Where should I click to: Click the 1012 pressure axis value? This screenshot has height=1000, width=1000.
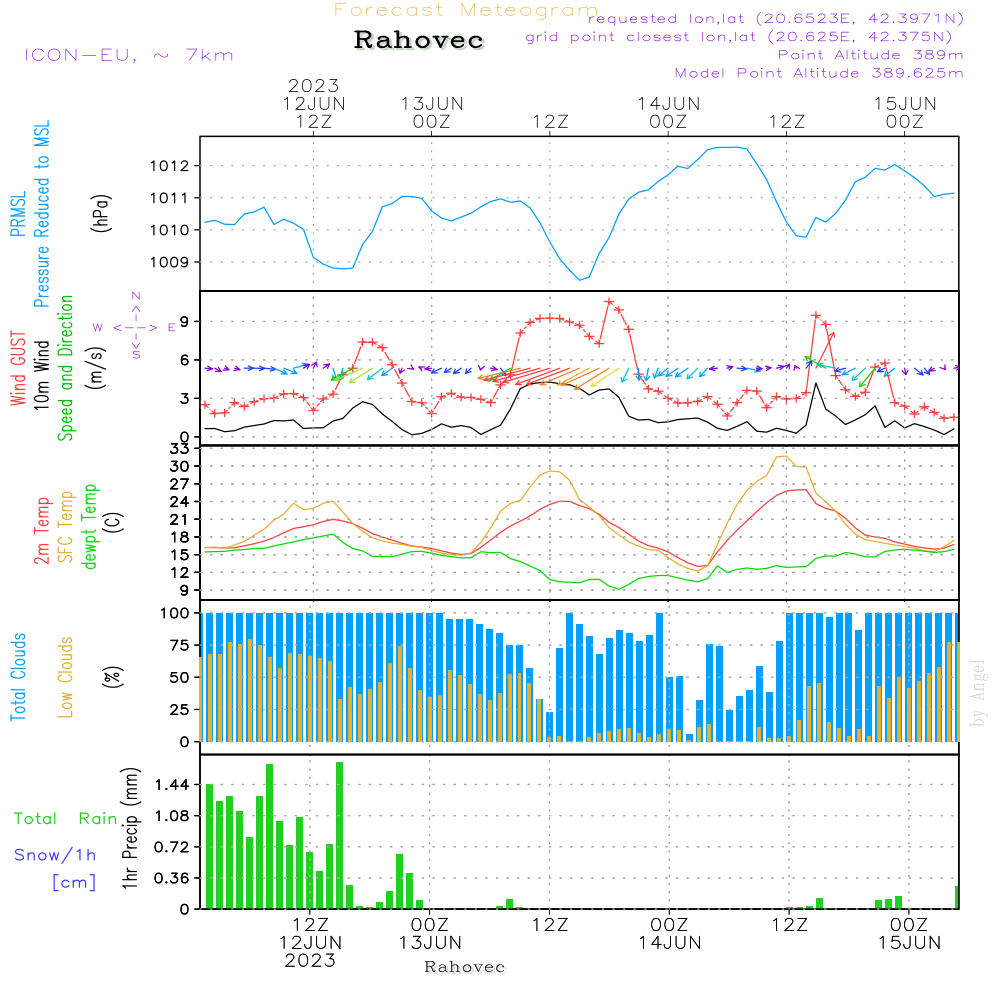[170, 166]
